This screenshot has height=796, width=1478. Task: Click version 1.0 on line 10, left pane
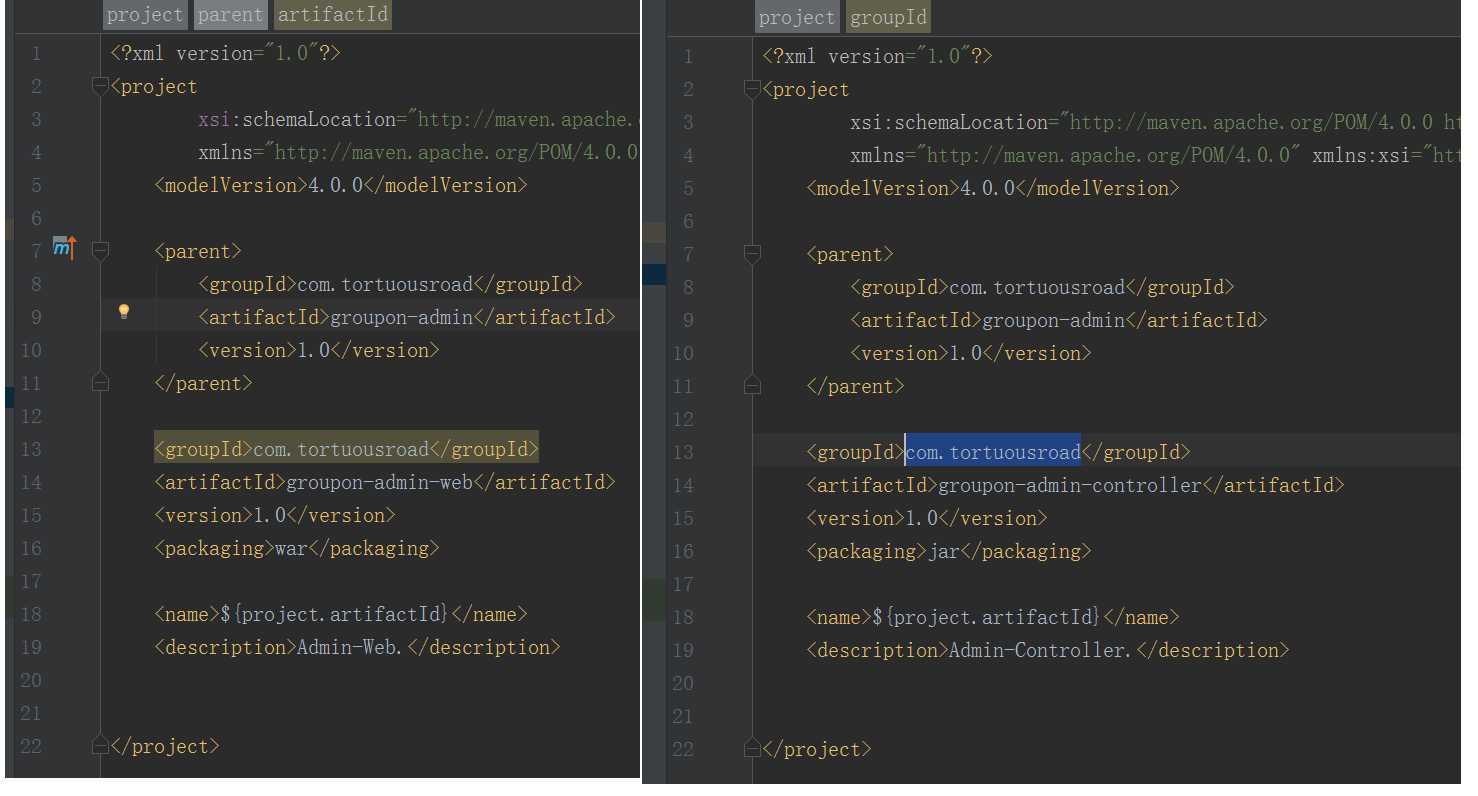319,350
